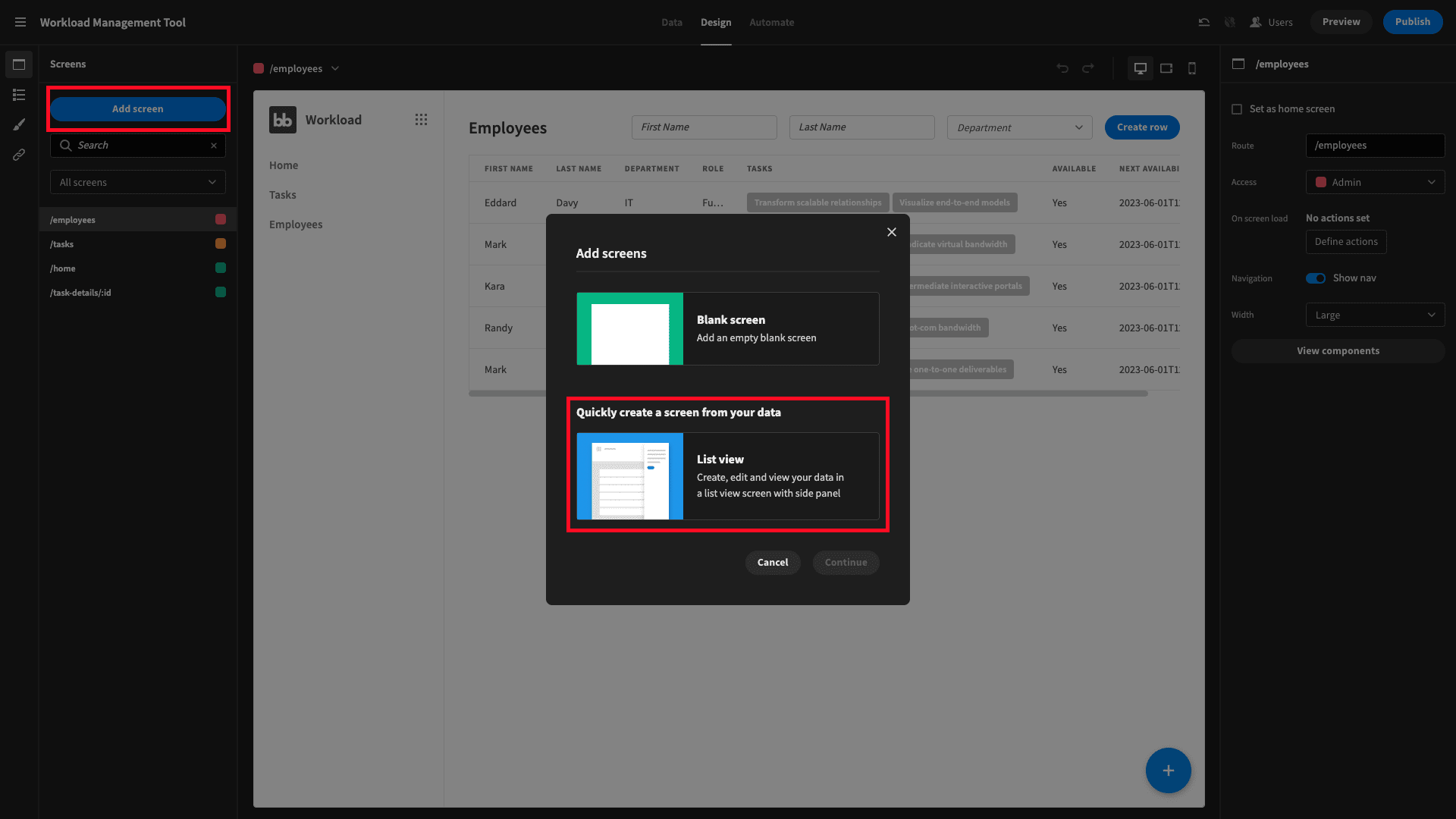Open the hamburger menu icon

(20, 22)
